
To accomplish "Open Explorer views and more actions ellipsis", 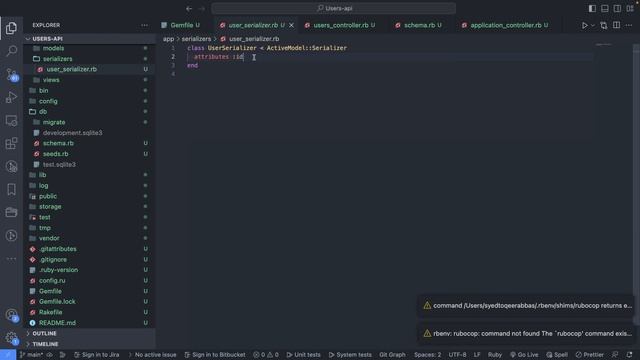I will pyautogui.click(x=144, y=25).
